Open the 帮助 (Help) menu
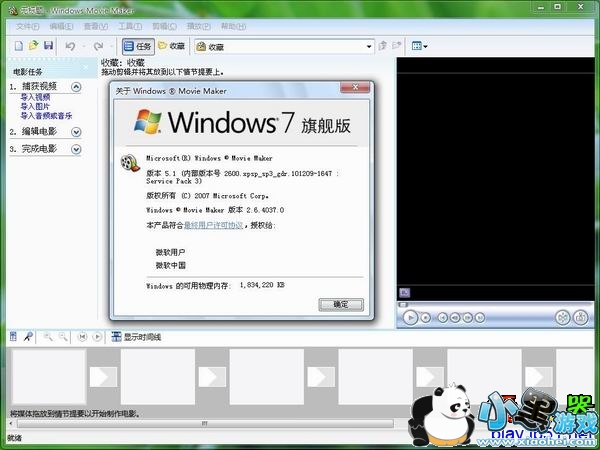The image size is (600, 450). (x=233, y=26)
